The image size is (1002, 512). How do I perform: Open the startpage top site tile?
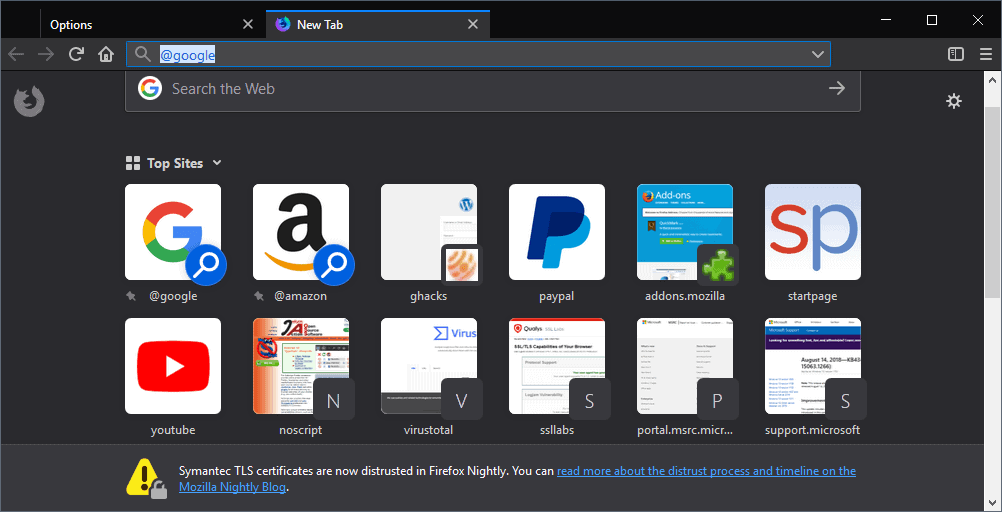813,232
